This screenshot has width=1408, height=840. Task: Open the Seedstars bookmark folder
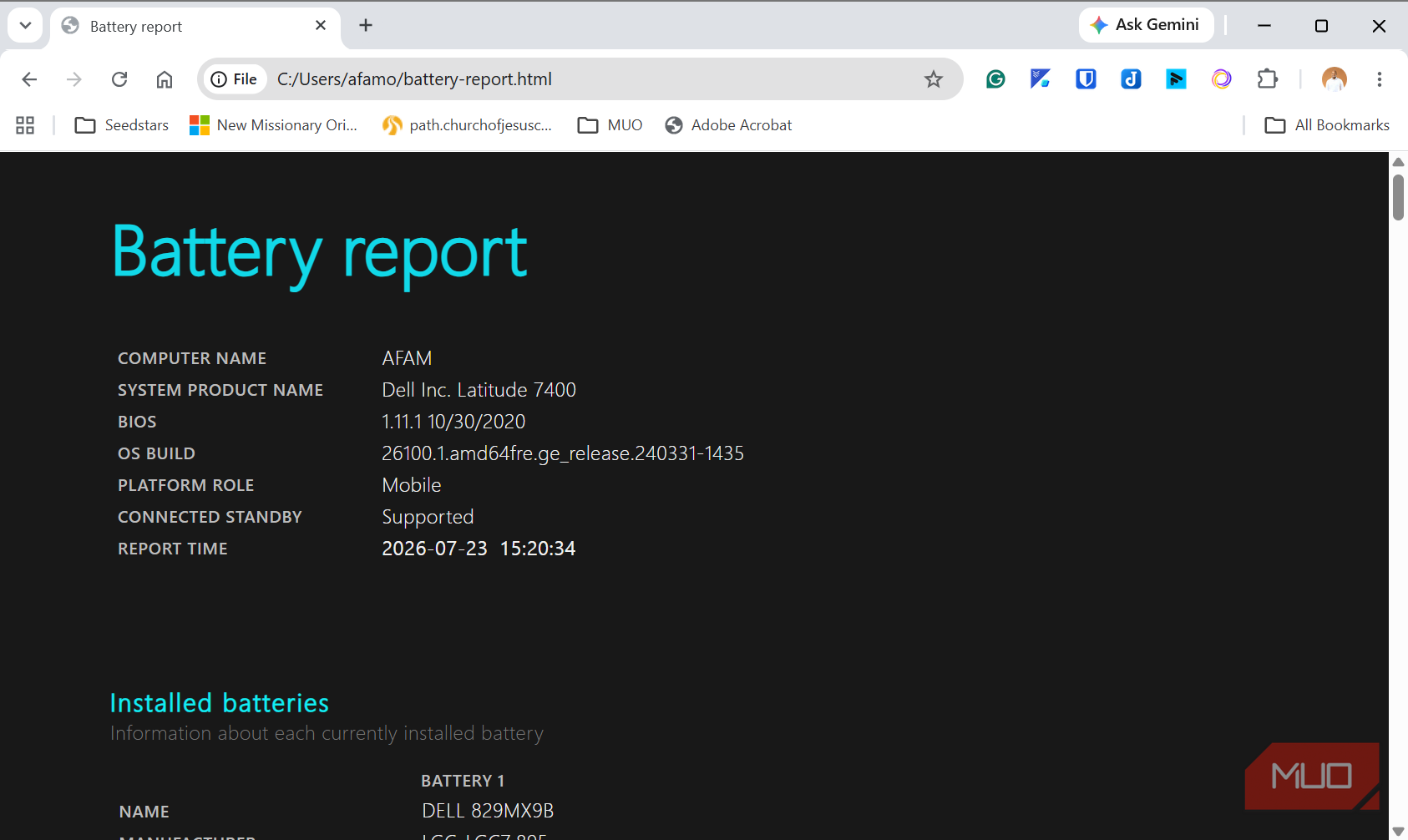(x=122, y=125)
